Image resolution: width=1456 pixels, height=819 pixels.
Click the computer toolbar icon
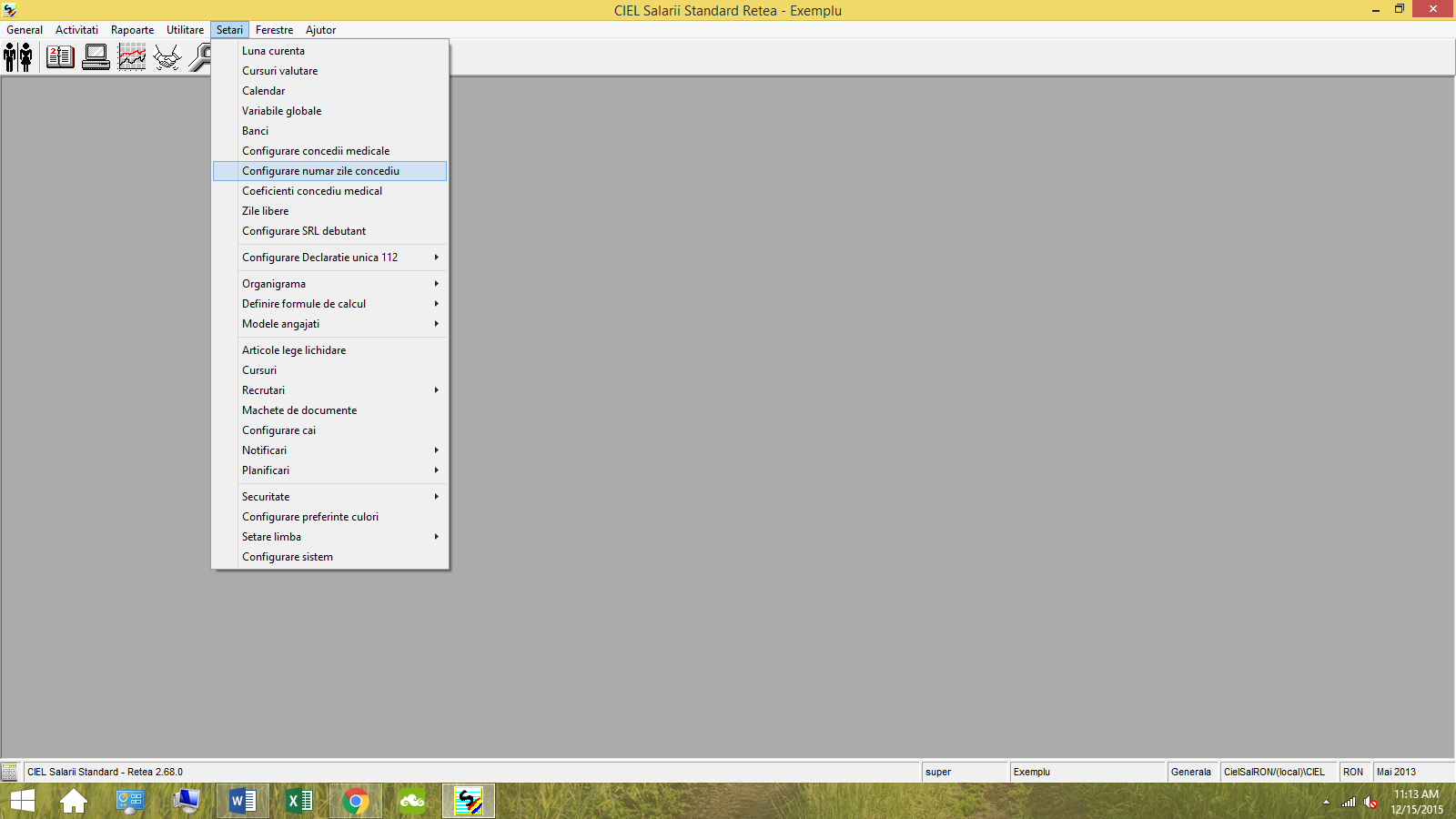96,57
